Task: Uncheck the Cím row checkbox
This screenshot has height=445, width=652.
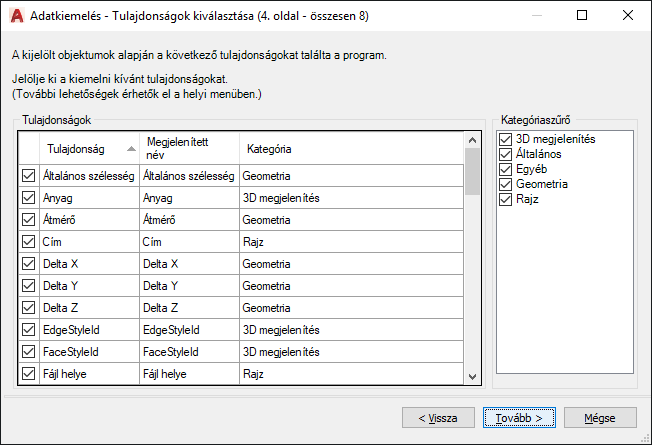Action: point(28,242)
